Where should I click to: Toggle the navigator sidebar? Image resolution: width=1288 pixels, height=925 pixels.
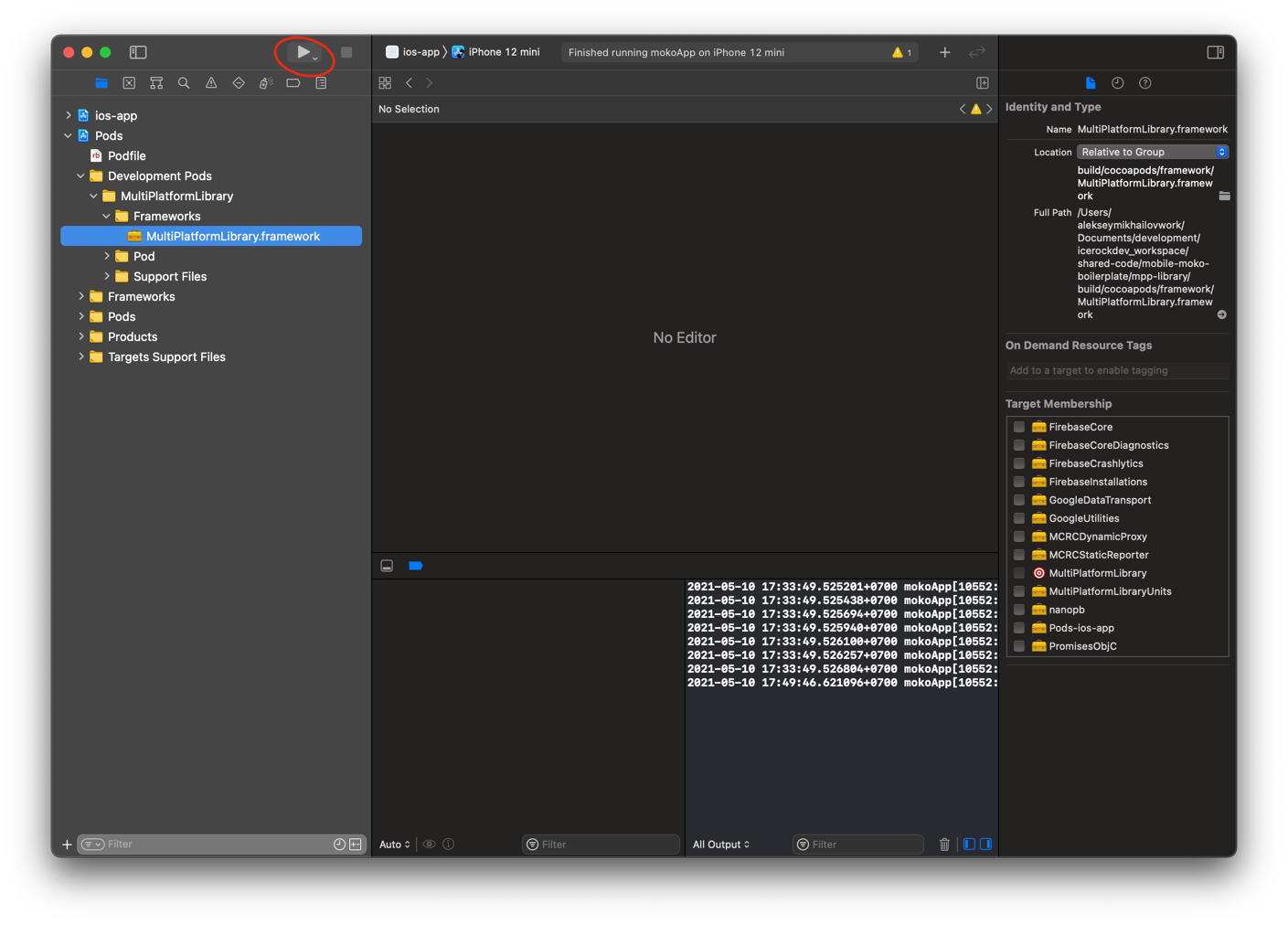138,52
